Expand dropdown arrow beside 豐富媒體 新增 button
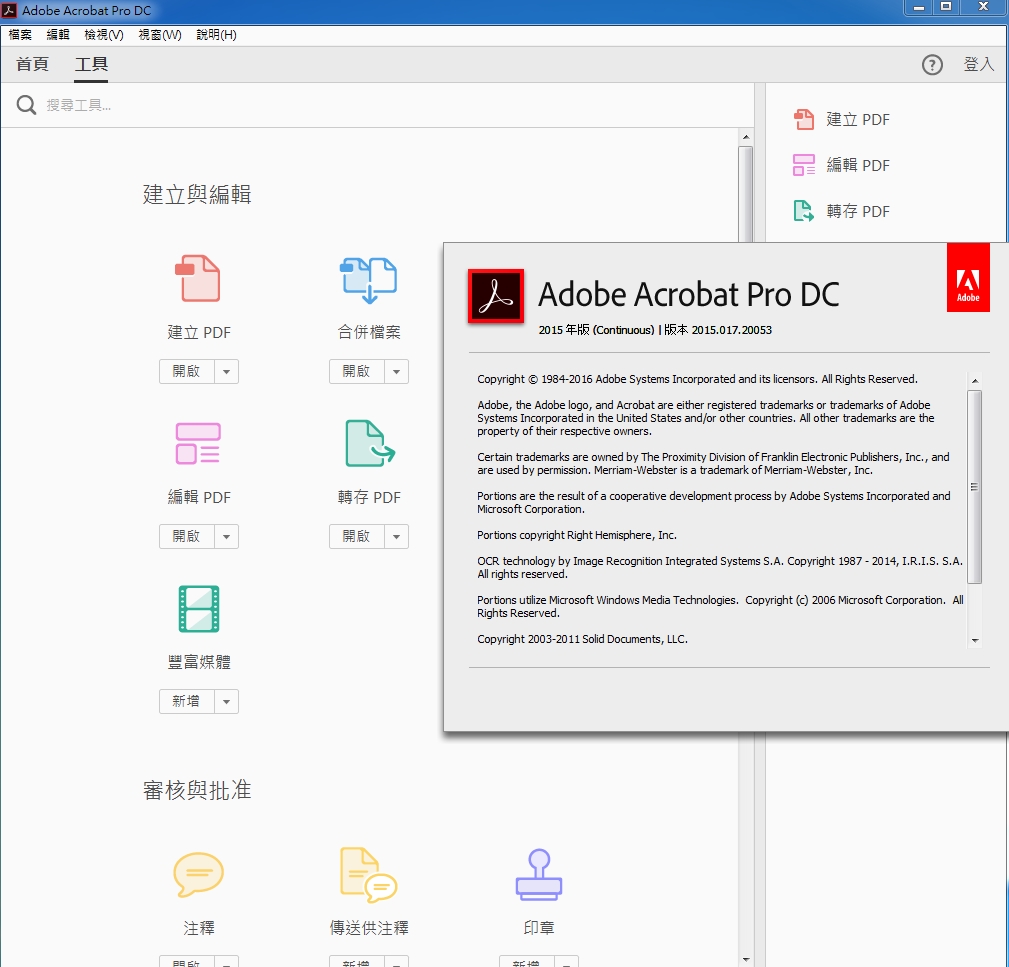The width and height of the screenshot is (1009, 967). pos(227,701)
